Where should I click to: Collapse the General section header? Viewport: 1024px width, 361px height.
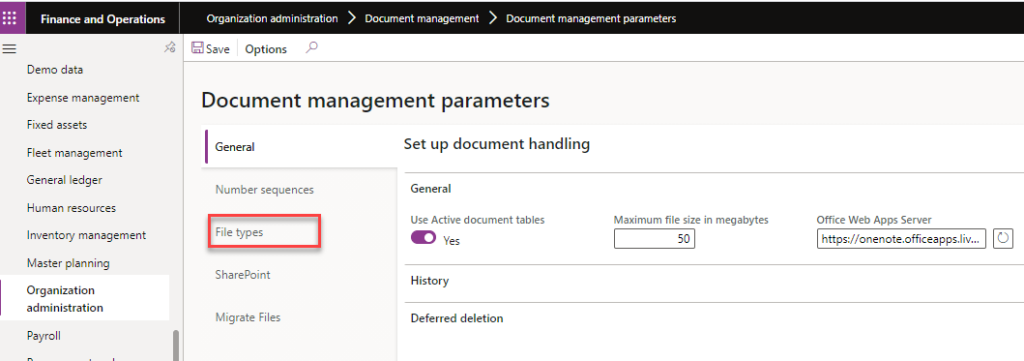(431, 189)
